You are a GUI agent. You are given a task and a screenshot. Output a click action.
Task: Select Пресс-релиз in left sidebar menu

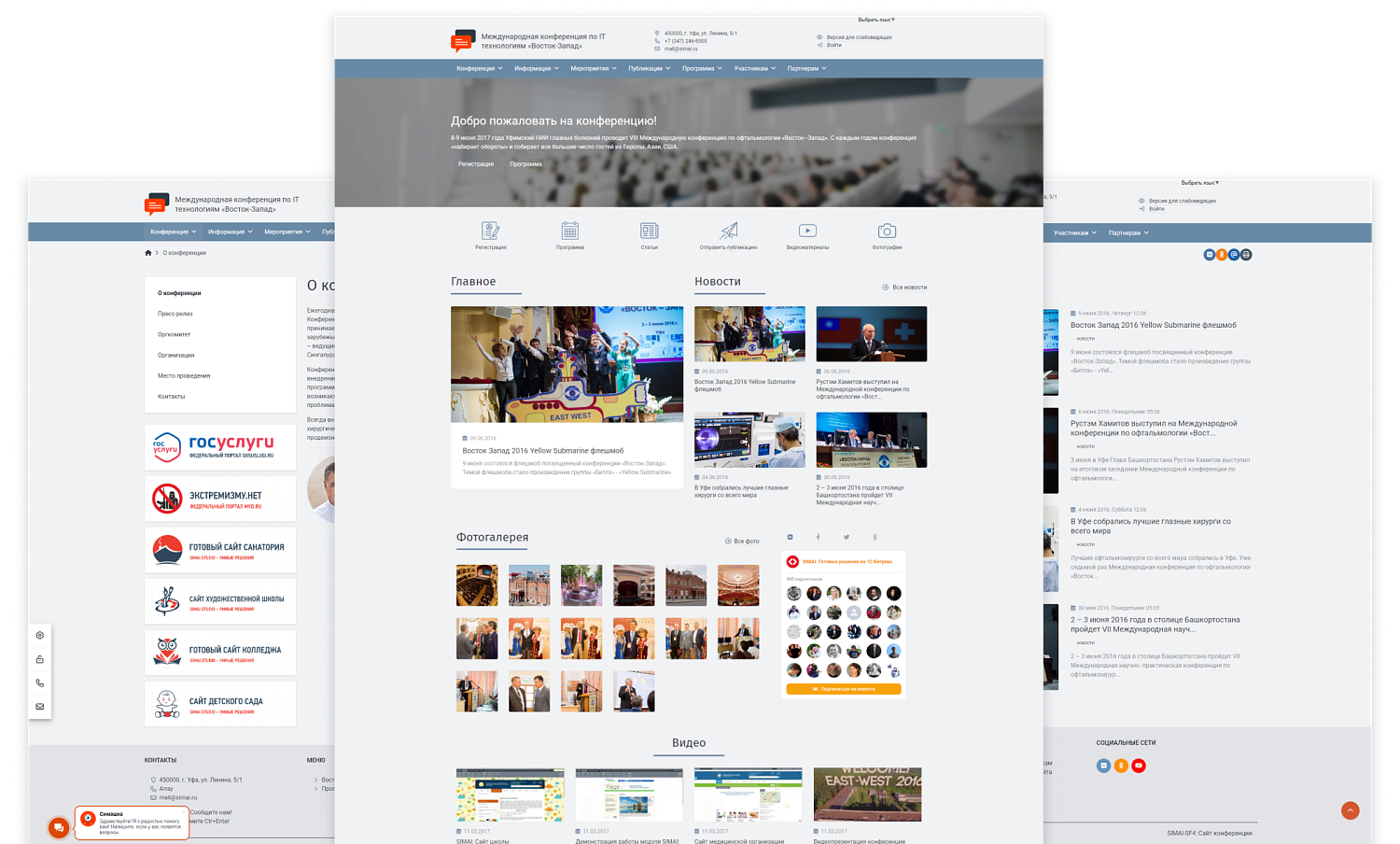[175, 314]
